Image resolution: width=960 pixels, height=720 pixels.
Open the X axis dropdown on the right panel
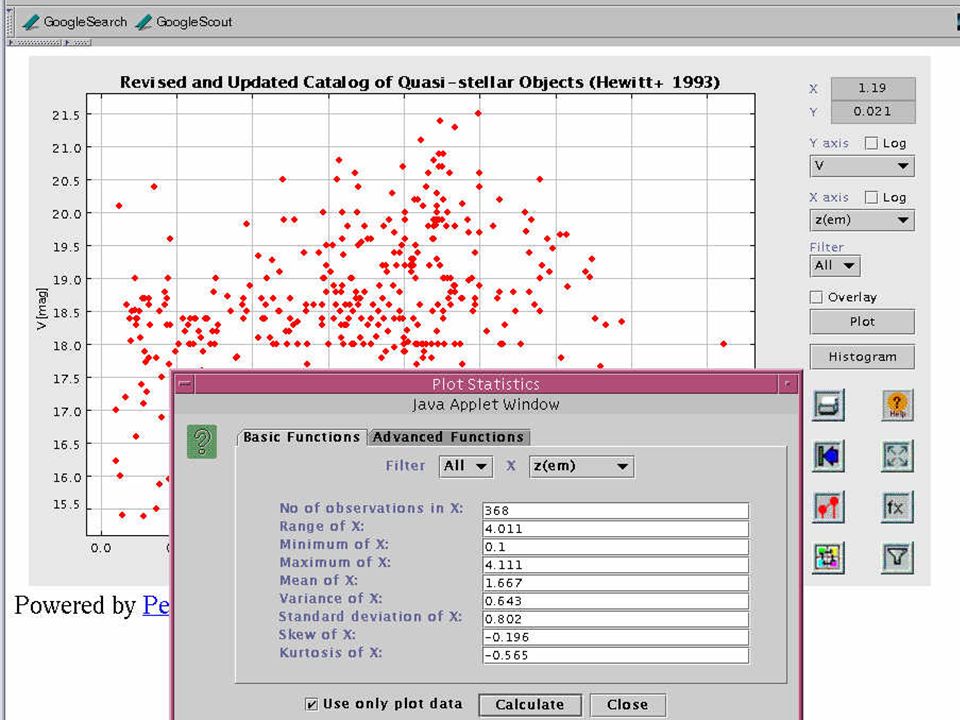point(862,220)
